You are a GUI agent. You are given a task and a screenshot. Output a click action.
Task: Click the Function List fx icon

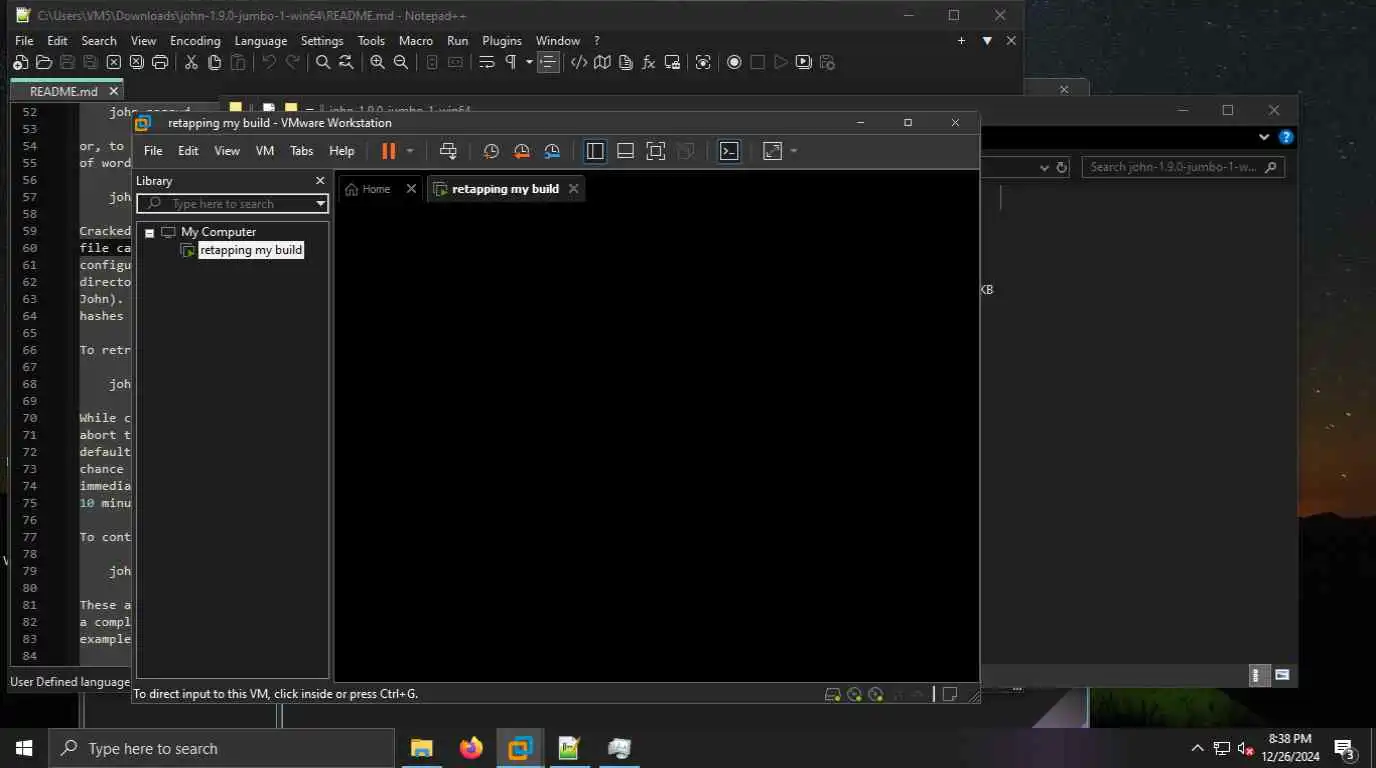tap(648, 62)
